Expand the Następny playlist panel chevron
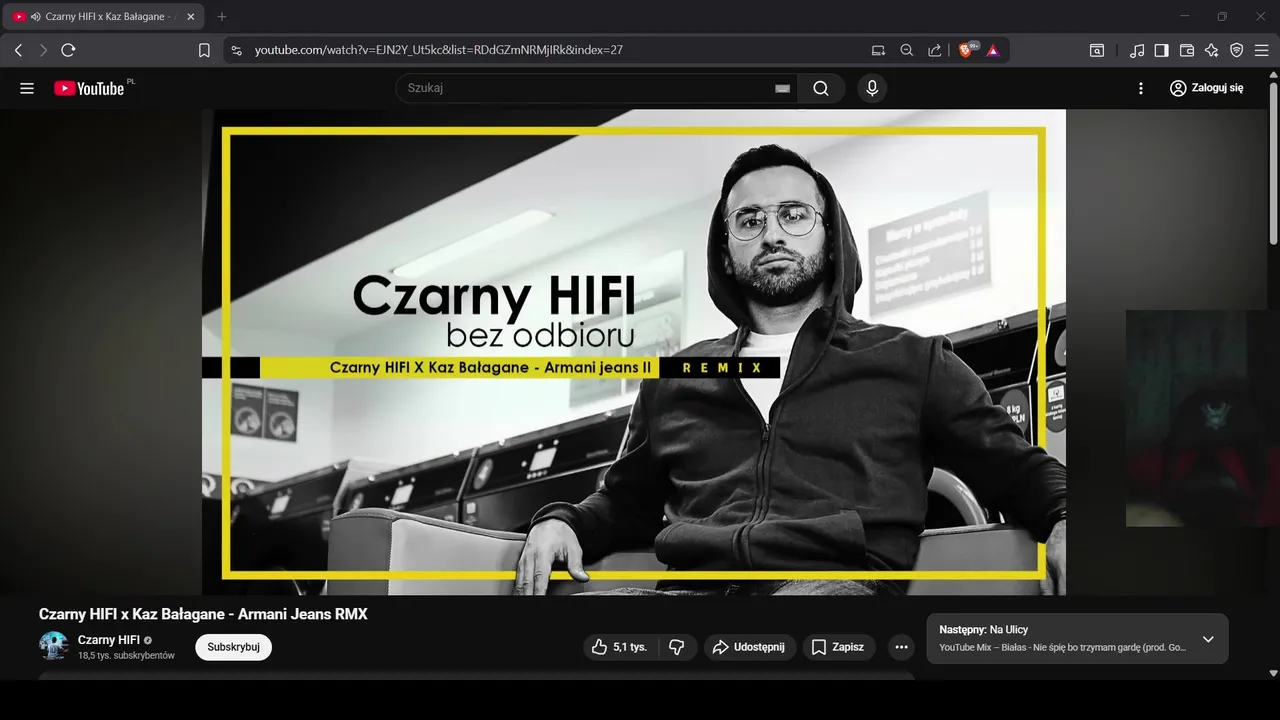Screen dimensions: 1280x720 point(1208,639)
